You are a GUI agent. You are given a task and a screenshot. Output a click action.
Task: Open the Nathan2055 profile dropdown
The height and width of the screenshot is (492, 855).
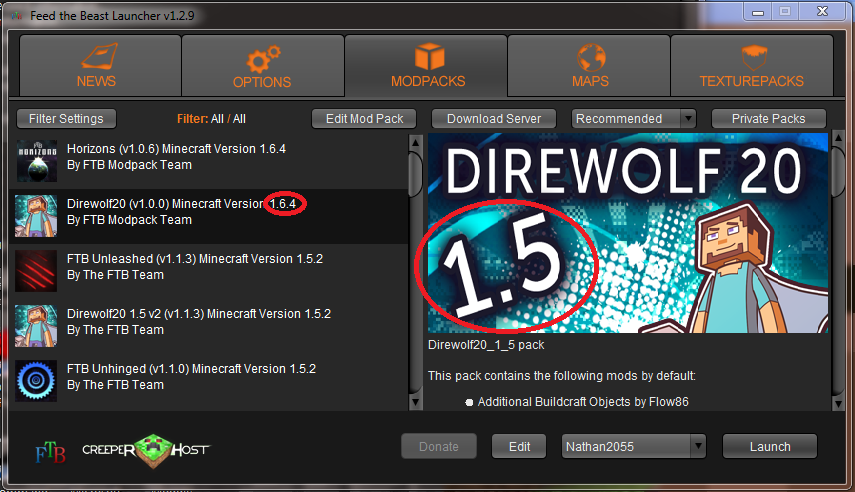pyautogui.click(x=634, y=446)
